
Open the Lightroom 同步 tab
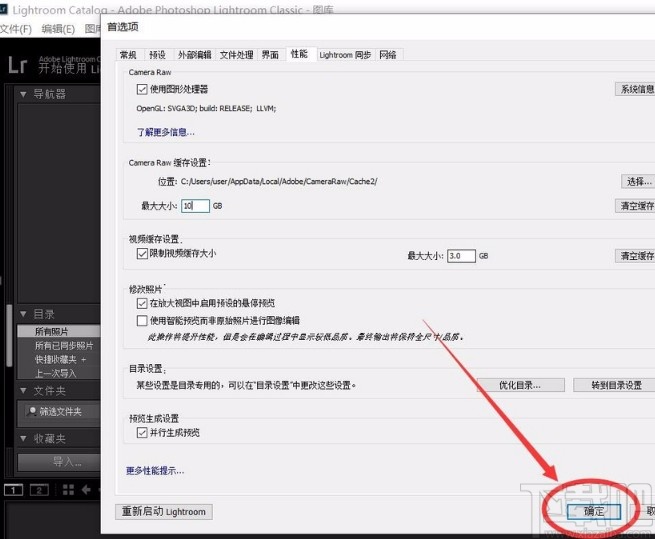[x=345, y=55]
